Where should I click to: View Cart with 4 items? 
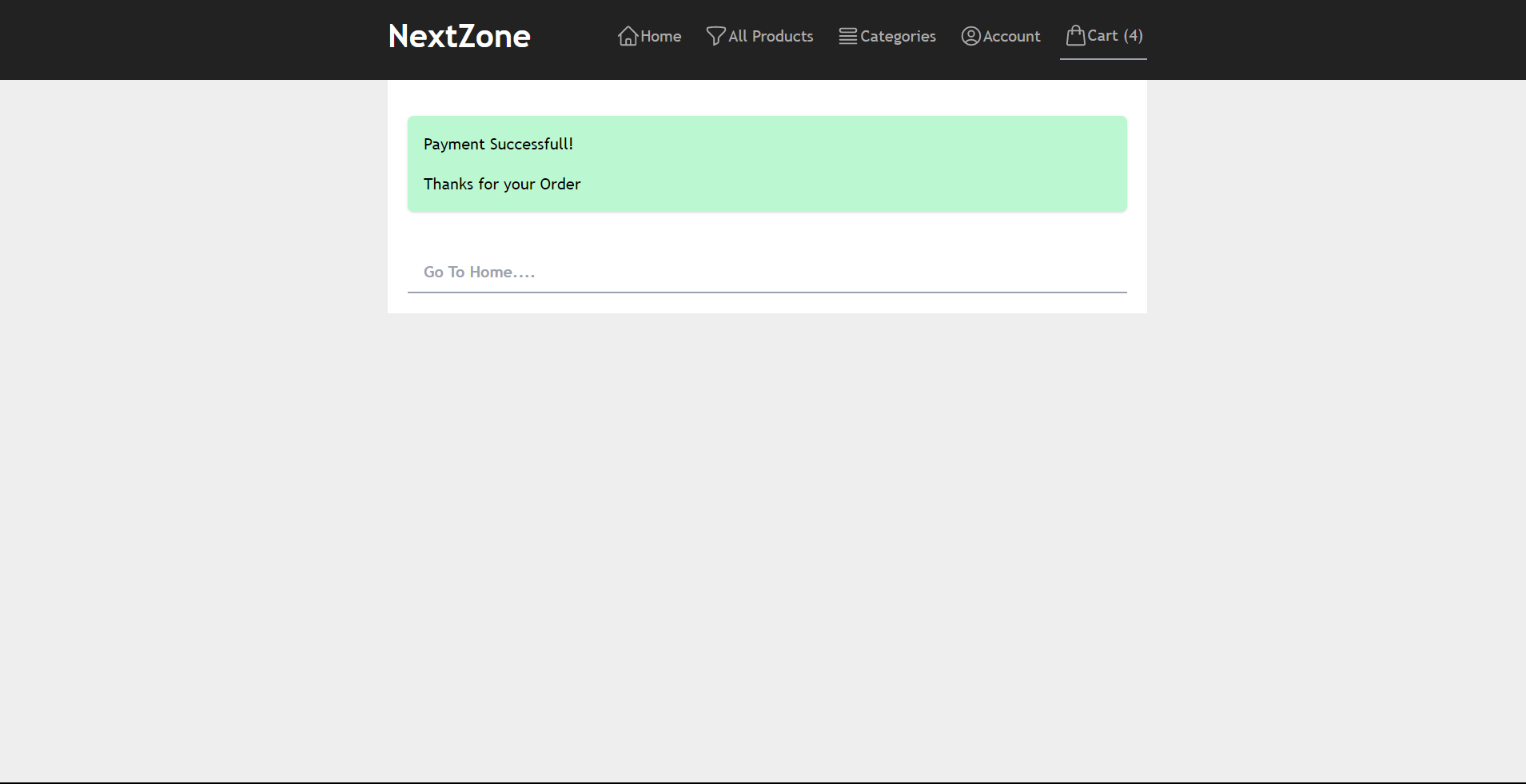[x=1114, y=35]
